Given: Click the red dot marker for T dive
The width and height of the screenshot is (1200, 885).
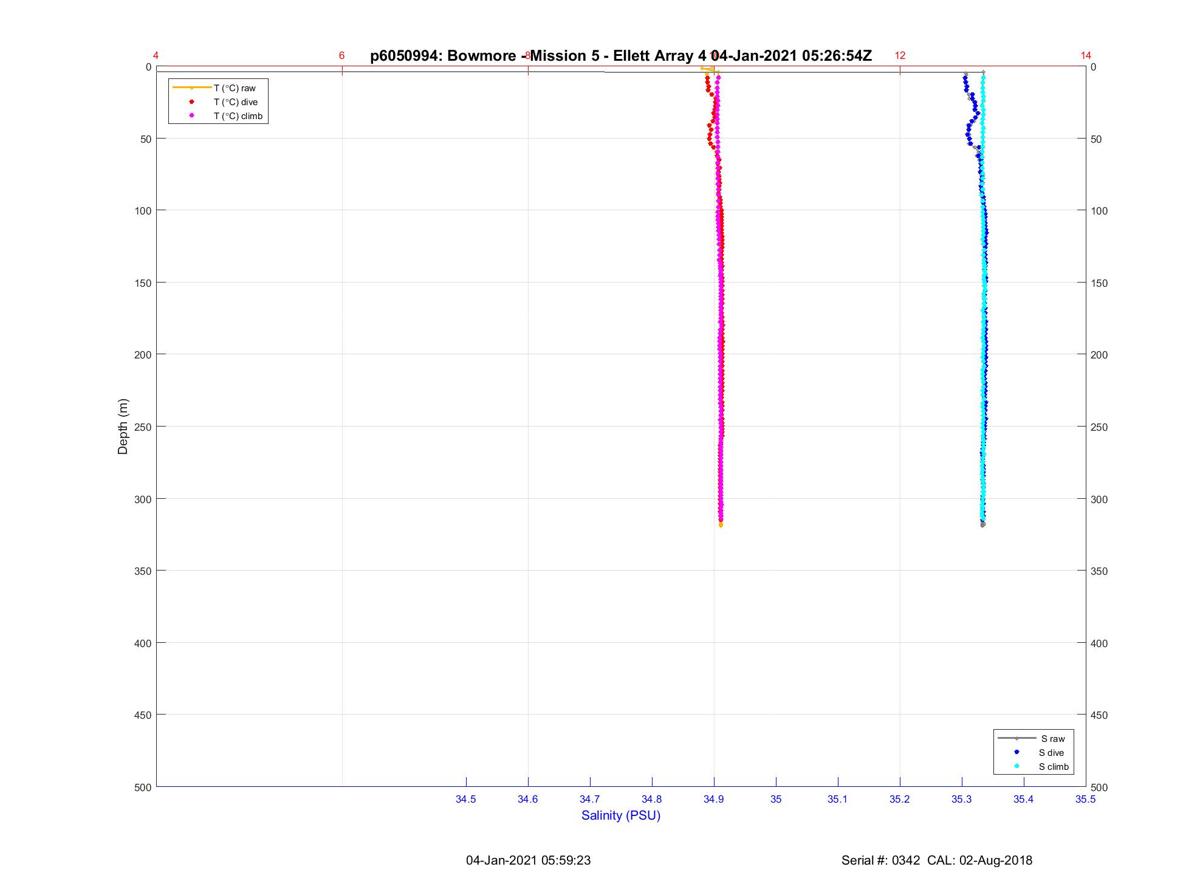Looking at the screenshot, I should [191, 102].
